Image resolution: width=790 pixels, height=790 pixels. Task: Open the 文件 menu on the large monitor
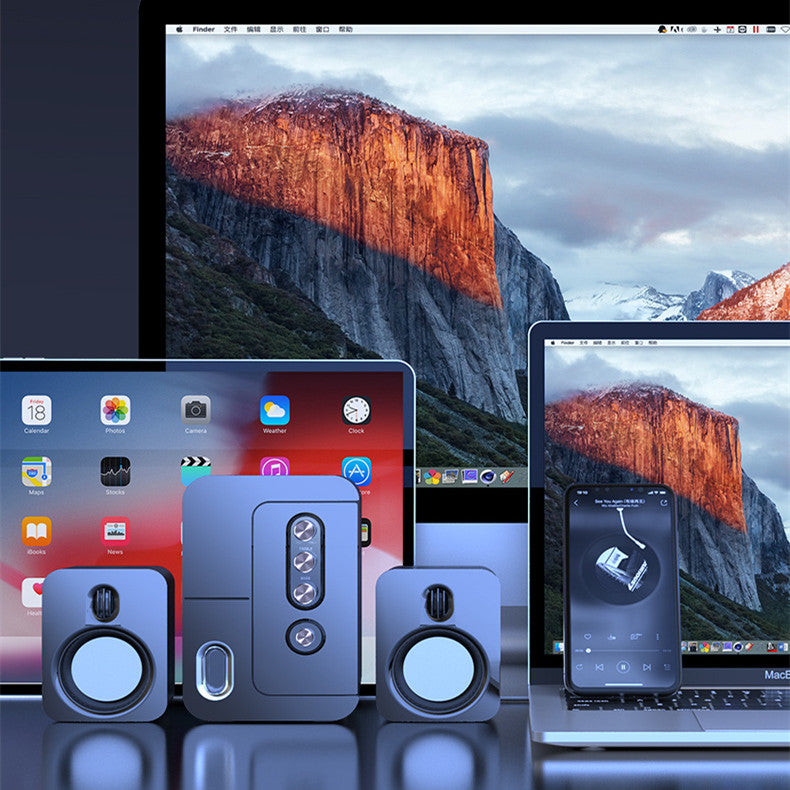coord(231,30)
